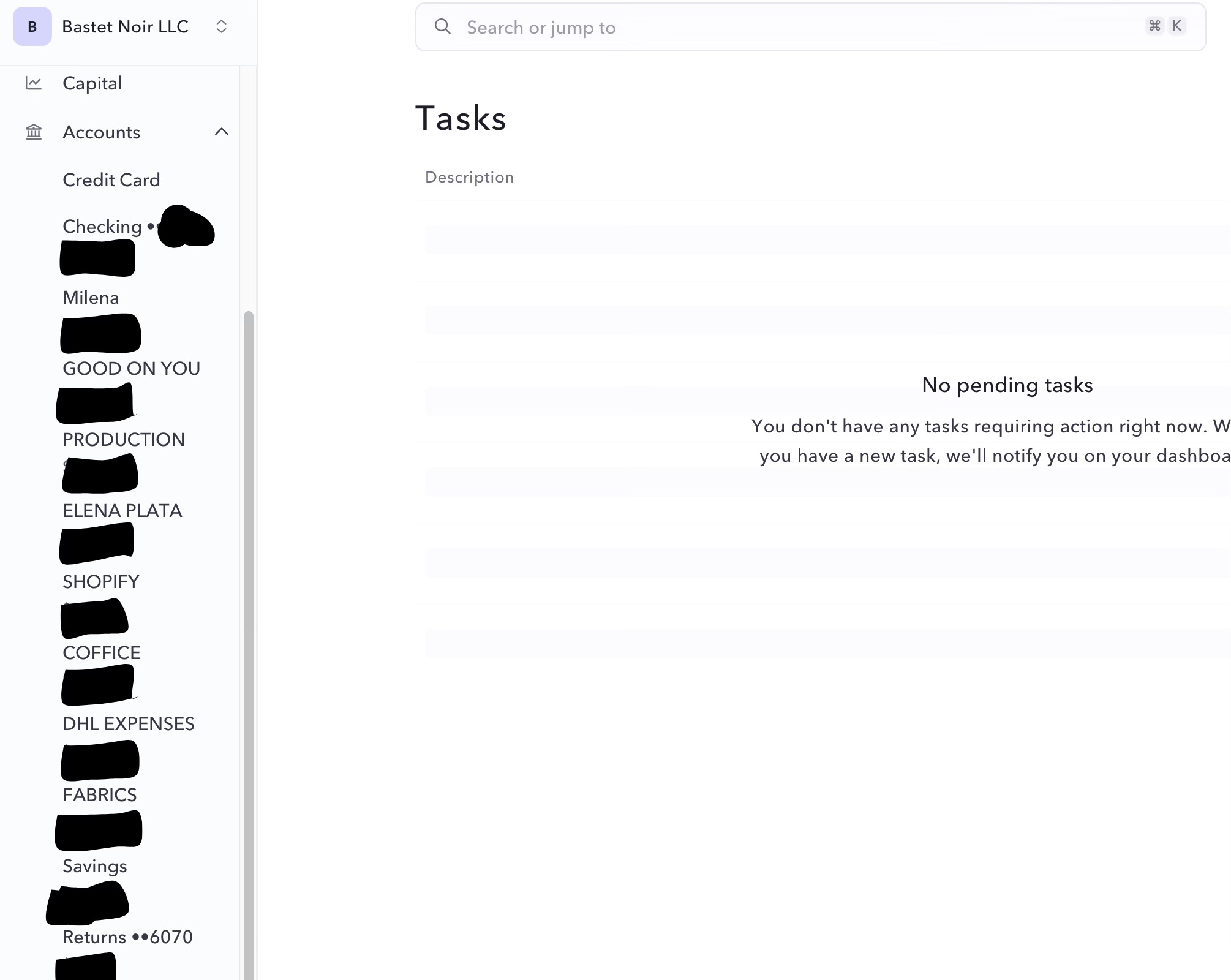Click the Accounts bank building icon
The width and height of the screenshot is (1231, 980).
click(x=34, y=132)
